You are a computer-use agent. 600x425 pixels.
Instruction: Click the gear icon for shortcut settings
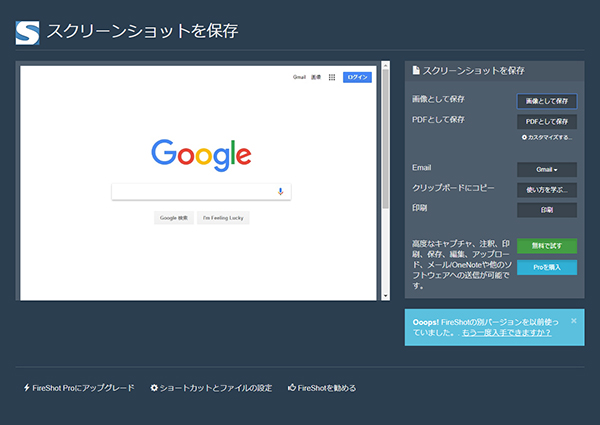154,388
